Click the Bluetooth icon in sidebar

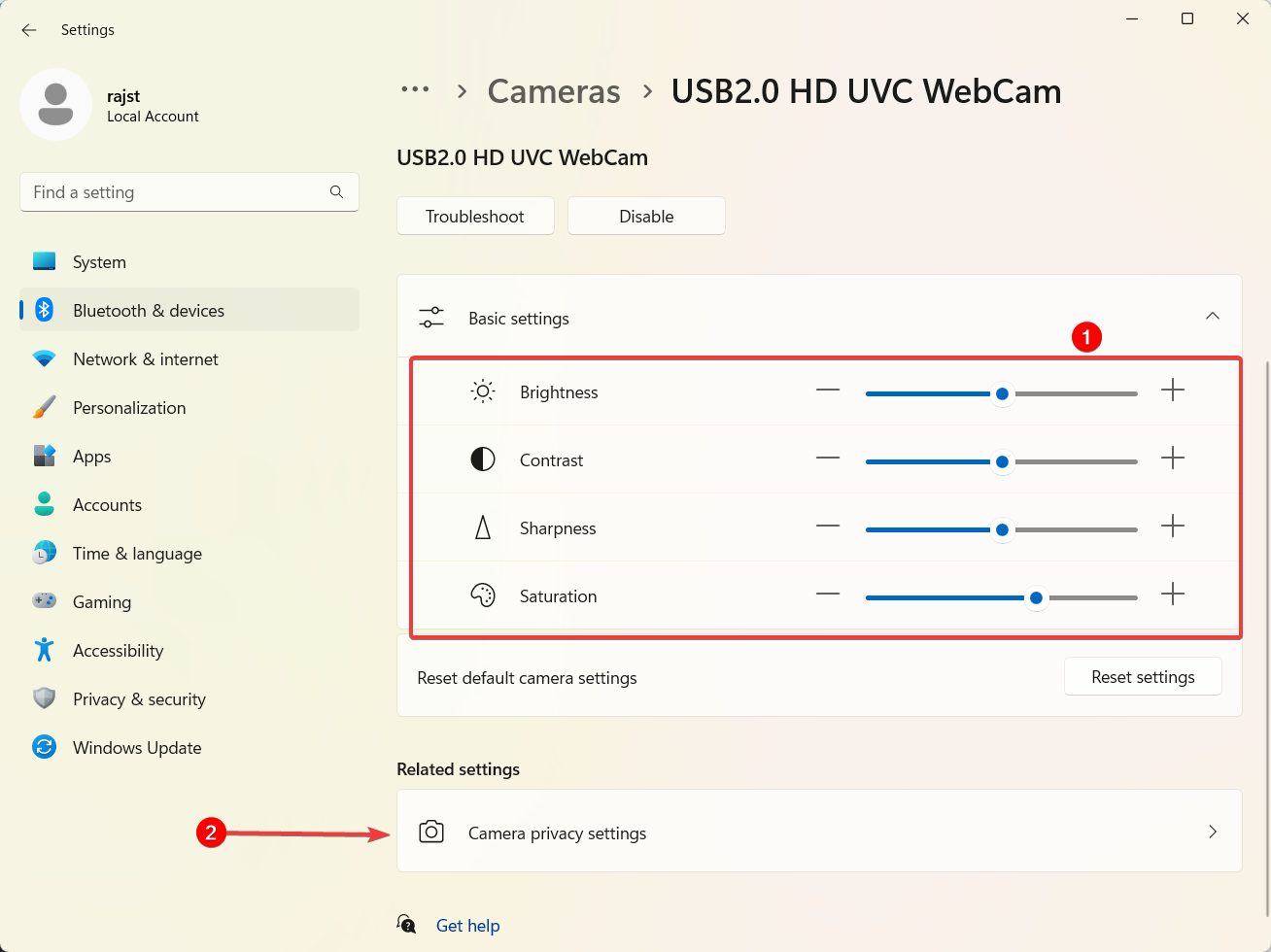pos(44,310)
